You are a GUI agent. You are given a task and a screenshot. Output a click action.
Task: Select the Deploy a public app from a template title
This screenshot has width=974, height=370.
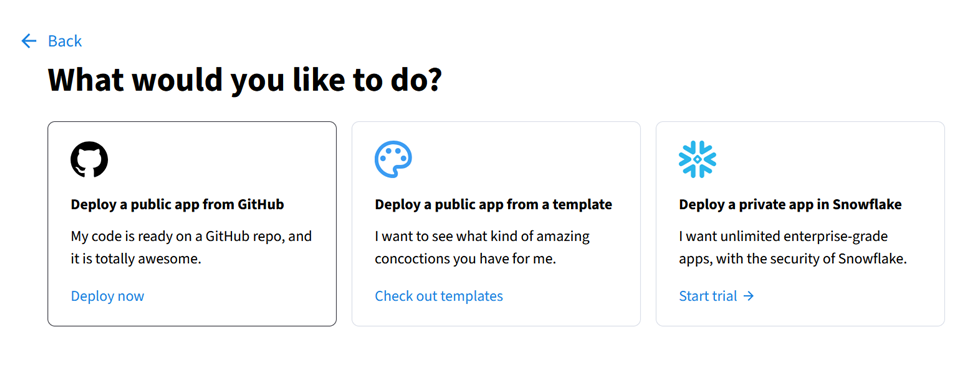tap(493, 204)
